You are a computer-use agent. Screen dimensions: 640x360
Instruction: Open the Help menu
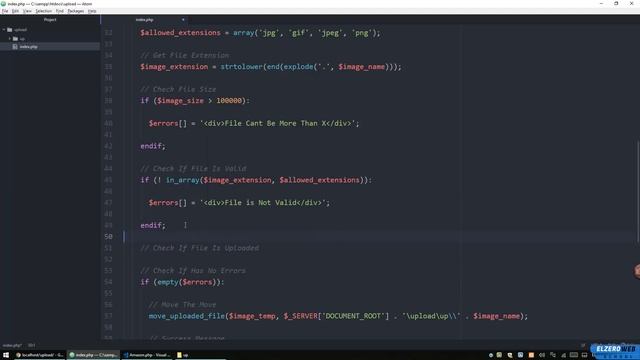click(x=92, y=11)
